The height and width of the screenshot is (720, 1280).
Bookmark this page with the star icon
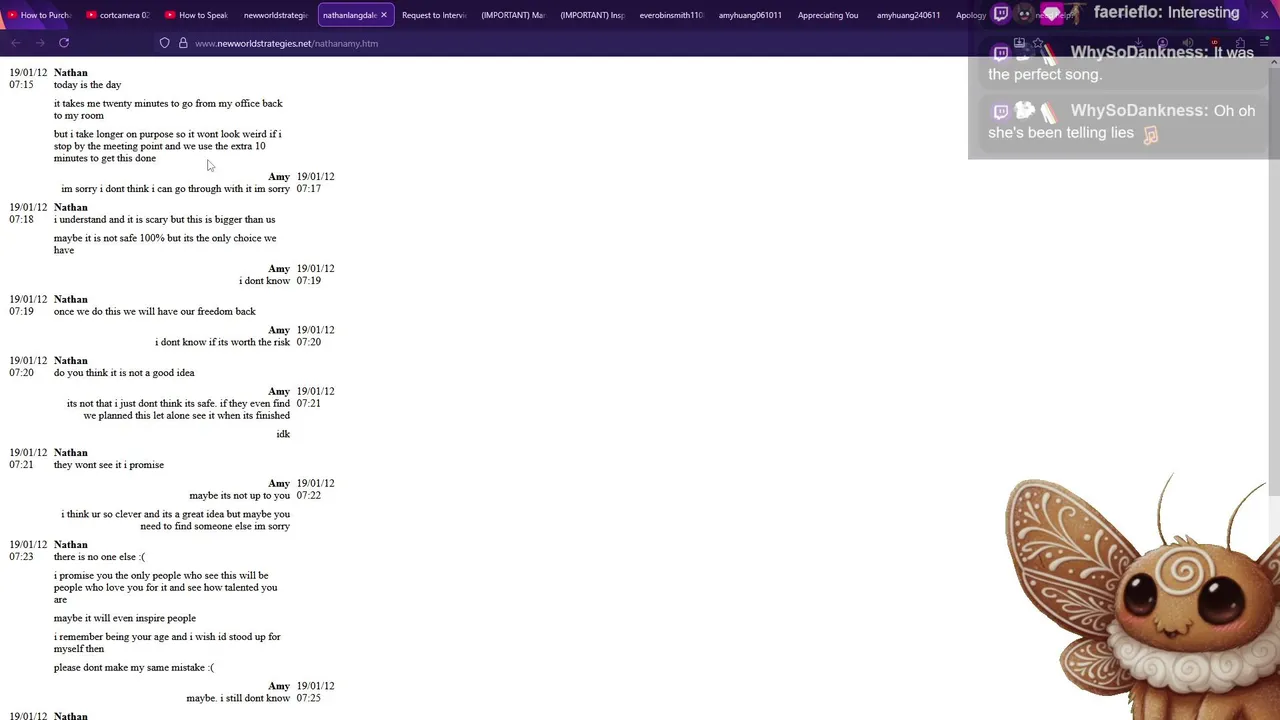point(1038,43)
